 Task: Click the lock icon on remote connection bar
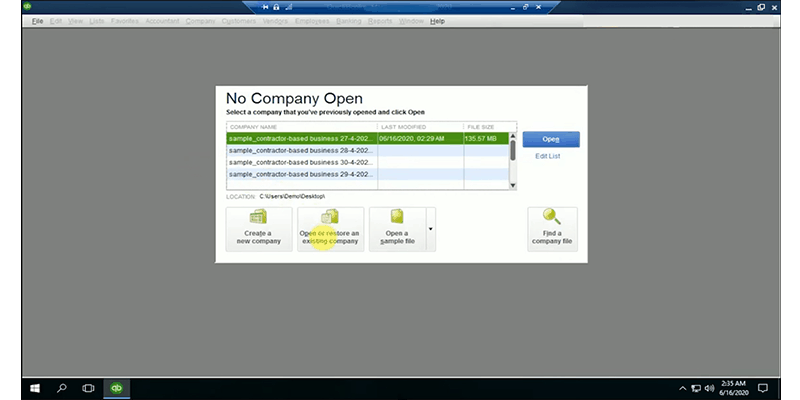point(277,7)
